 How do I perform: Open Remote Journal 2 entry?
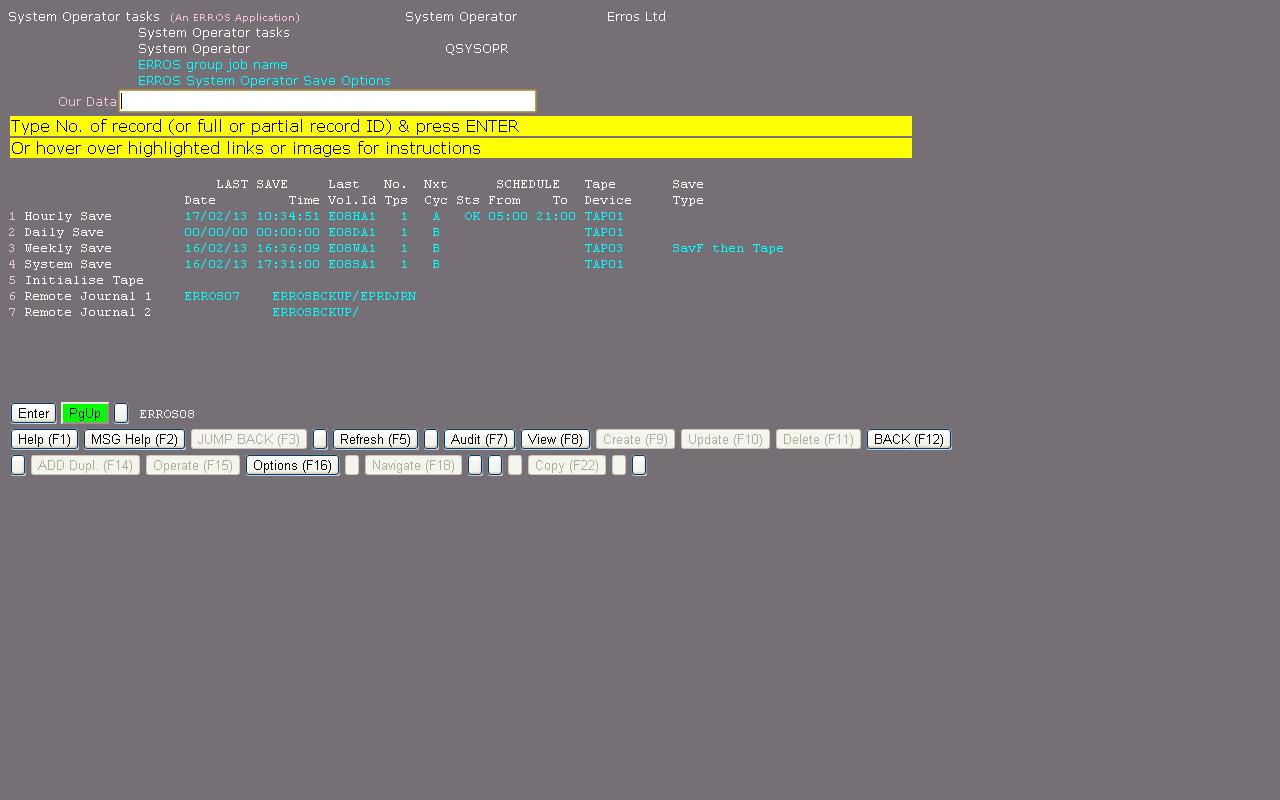87,312
